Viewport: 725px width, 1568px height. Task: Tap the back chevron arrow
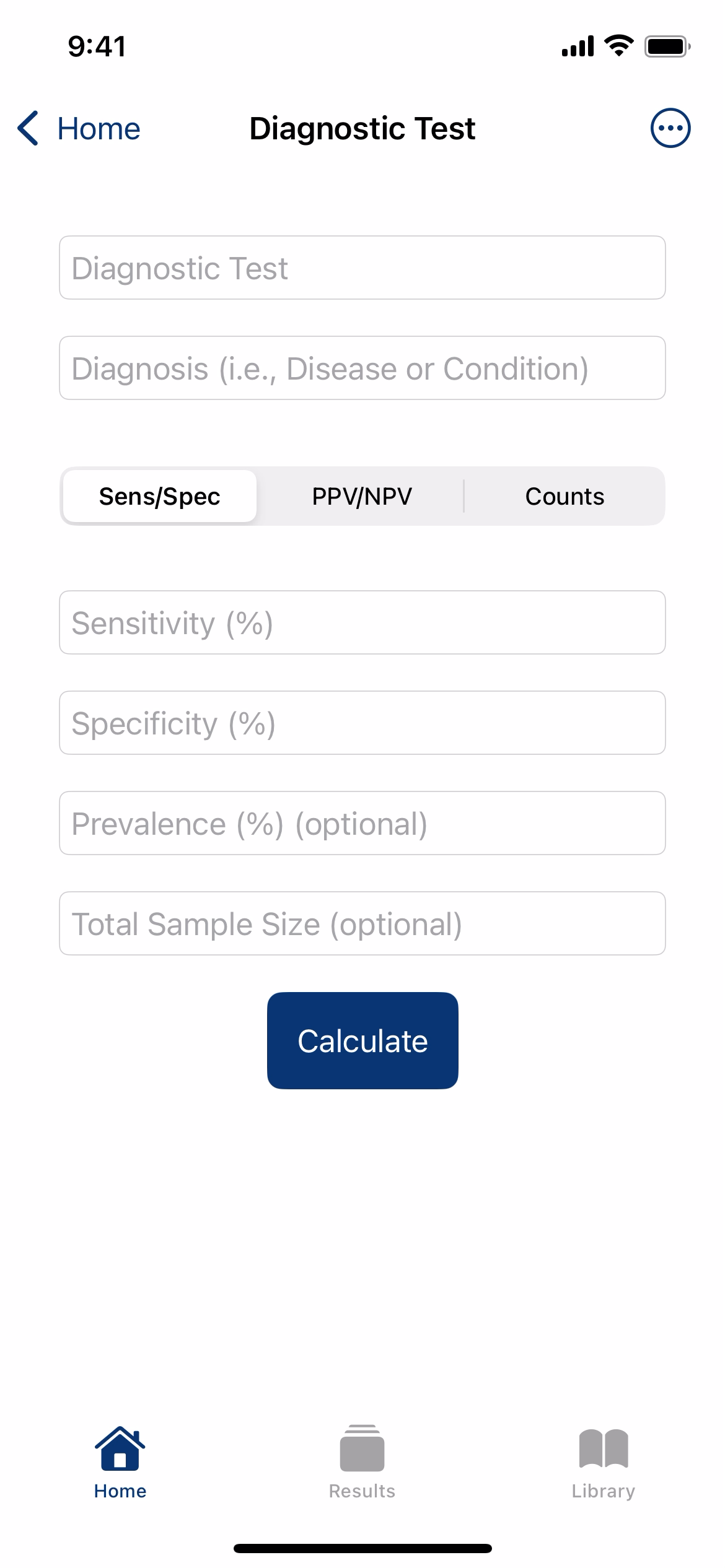[x=29, y=128]
